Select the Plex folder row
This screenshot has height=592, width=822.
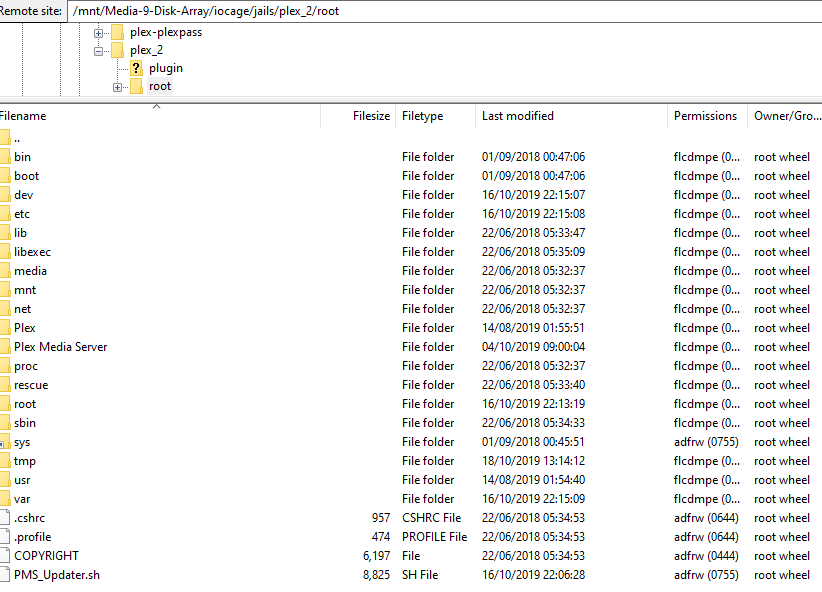tap(411, 328)
